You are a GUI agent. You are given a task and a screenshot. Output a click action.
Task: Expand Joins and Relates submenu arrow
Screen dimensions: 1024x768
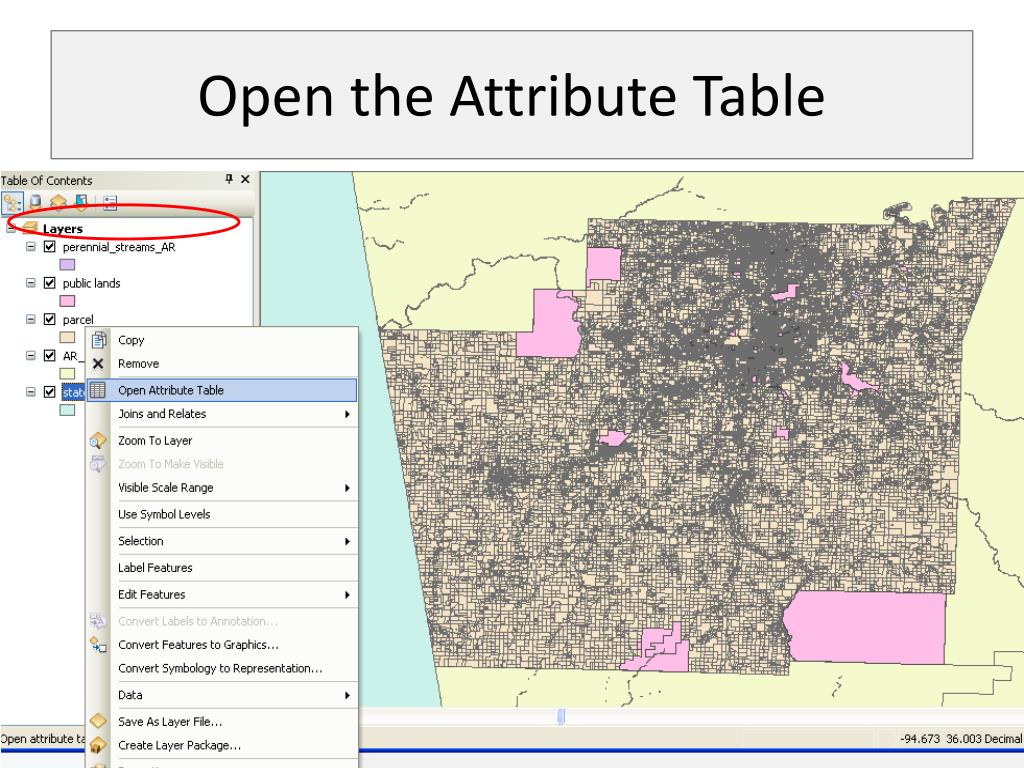click(347, 414)
